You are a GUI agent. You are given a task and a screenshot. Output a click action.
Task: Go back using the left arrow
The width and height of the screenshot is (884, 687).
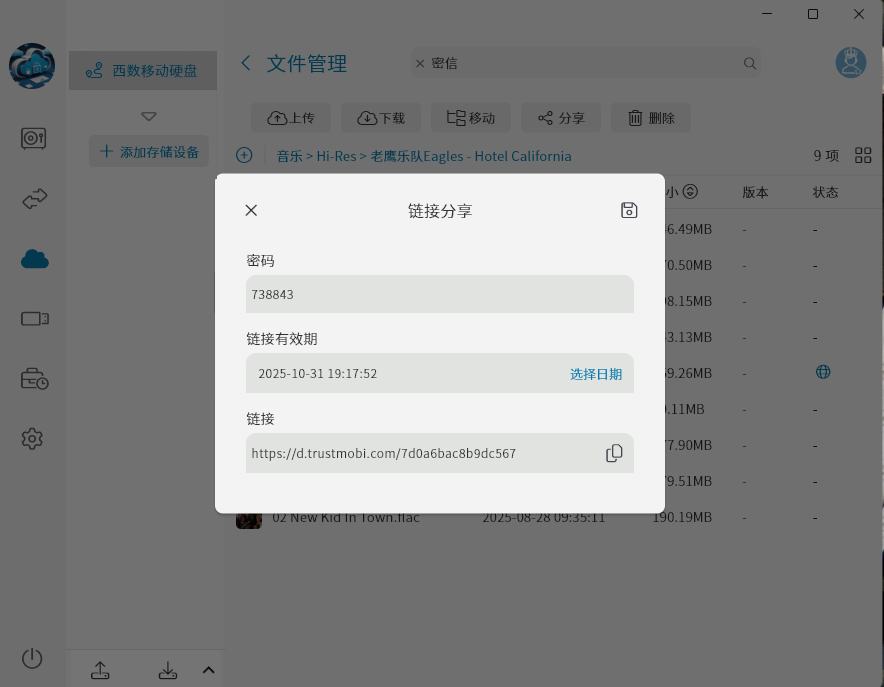pos(246,63)
